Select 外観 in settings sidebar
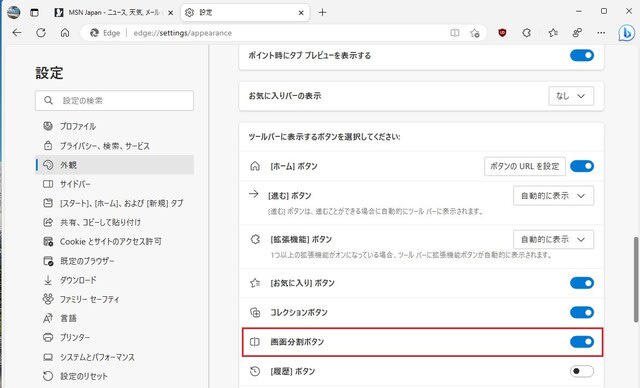 (114, 165)
